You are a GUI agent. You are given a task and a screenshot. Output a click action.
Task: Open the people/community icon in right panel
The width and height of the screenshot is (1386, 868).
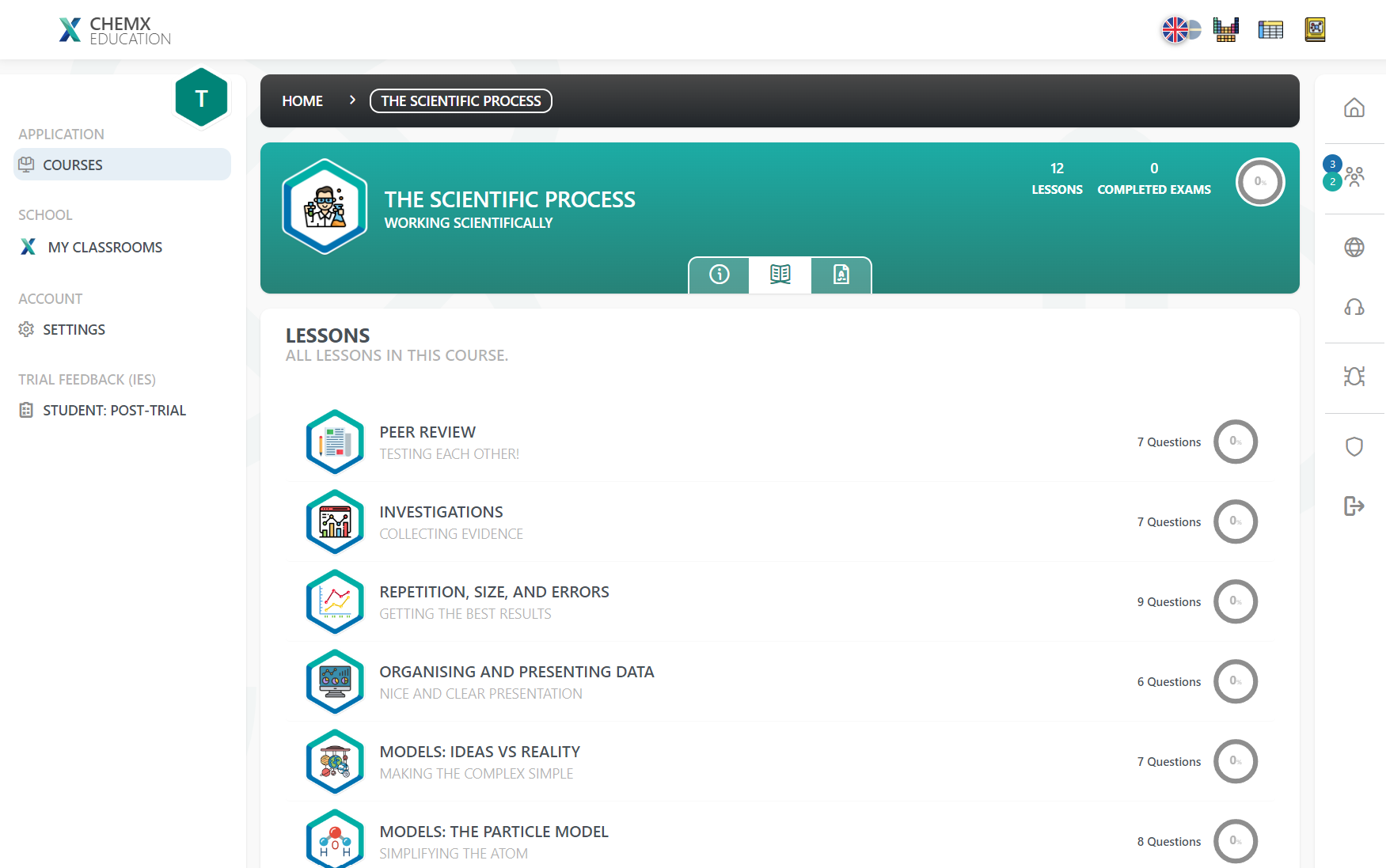pyautogui.click(x=1355, y=176)
